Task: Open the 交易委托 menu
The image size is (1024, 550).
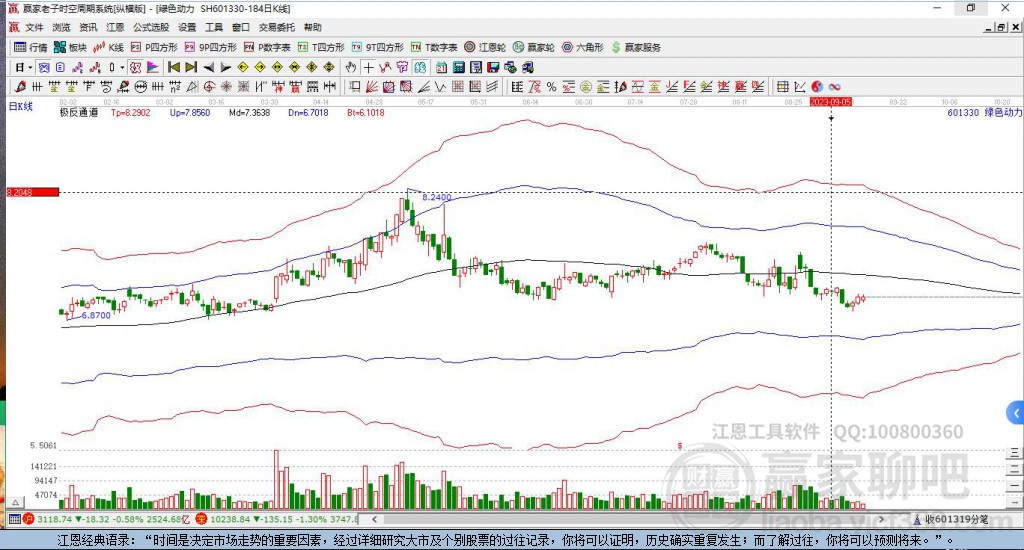Action: pyautogui.click(x=277, y=27)
